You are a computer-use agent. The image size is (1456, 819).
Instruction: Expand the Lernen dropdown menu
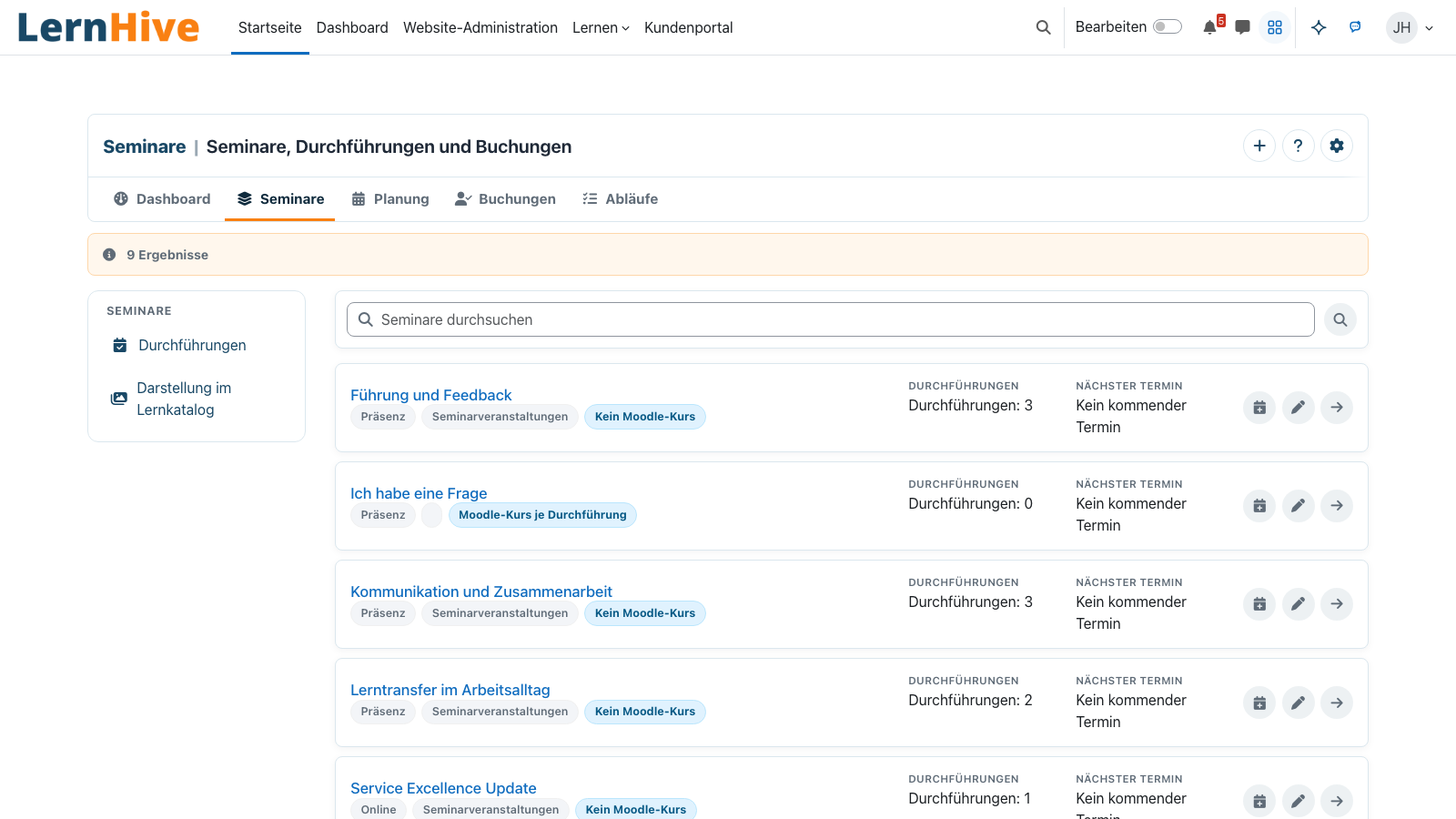[x=601, y=27]
